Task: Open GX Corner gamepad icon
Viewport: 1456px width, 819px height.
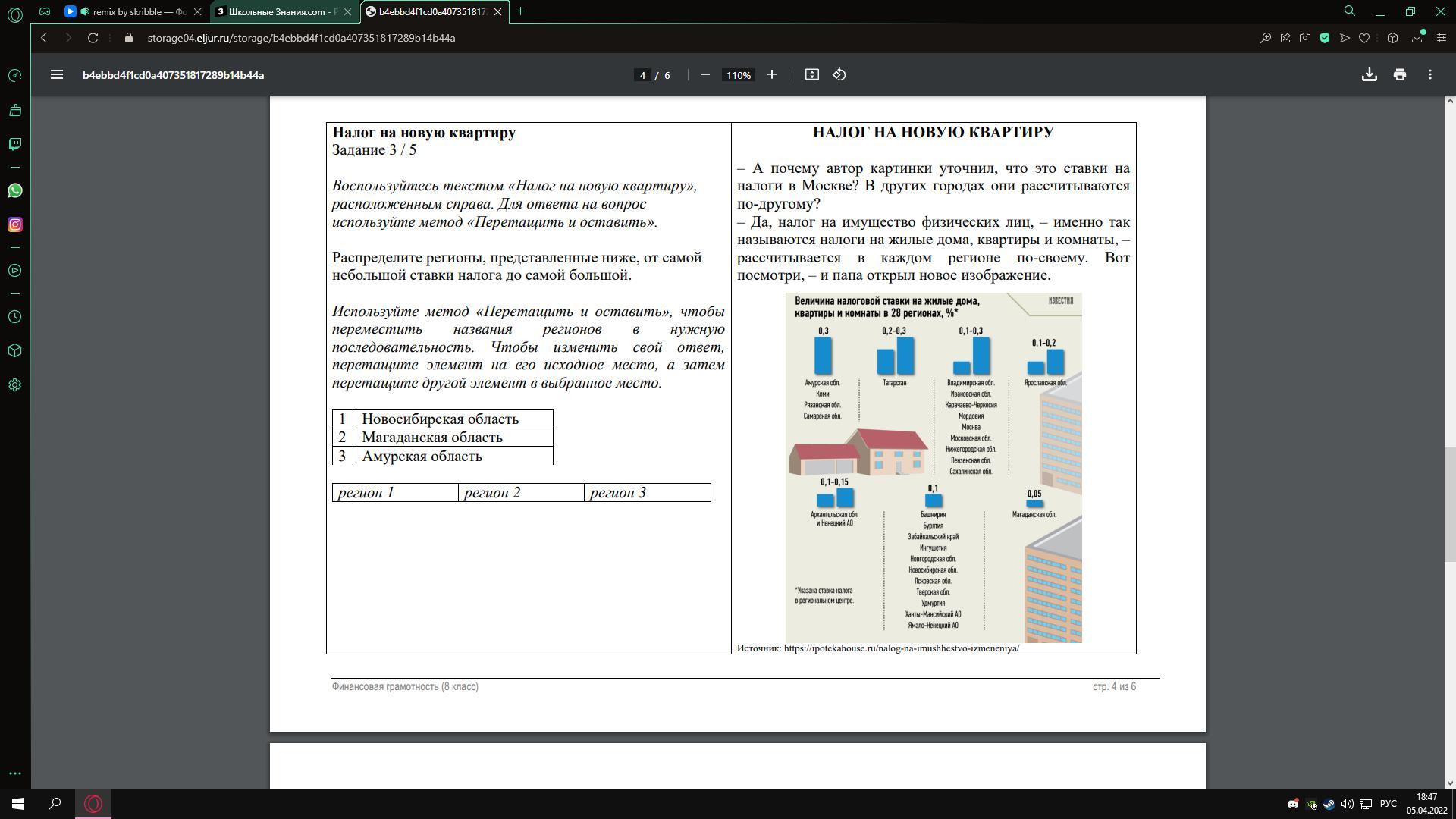Action: [45, 11]
